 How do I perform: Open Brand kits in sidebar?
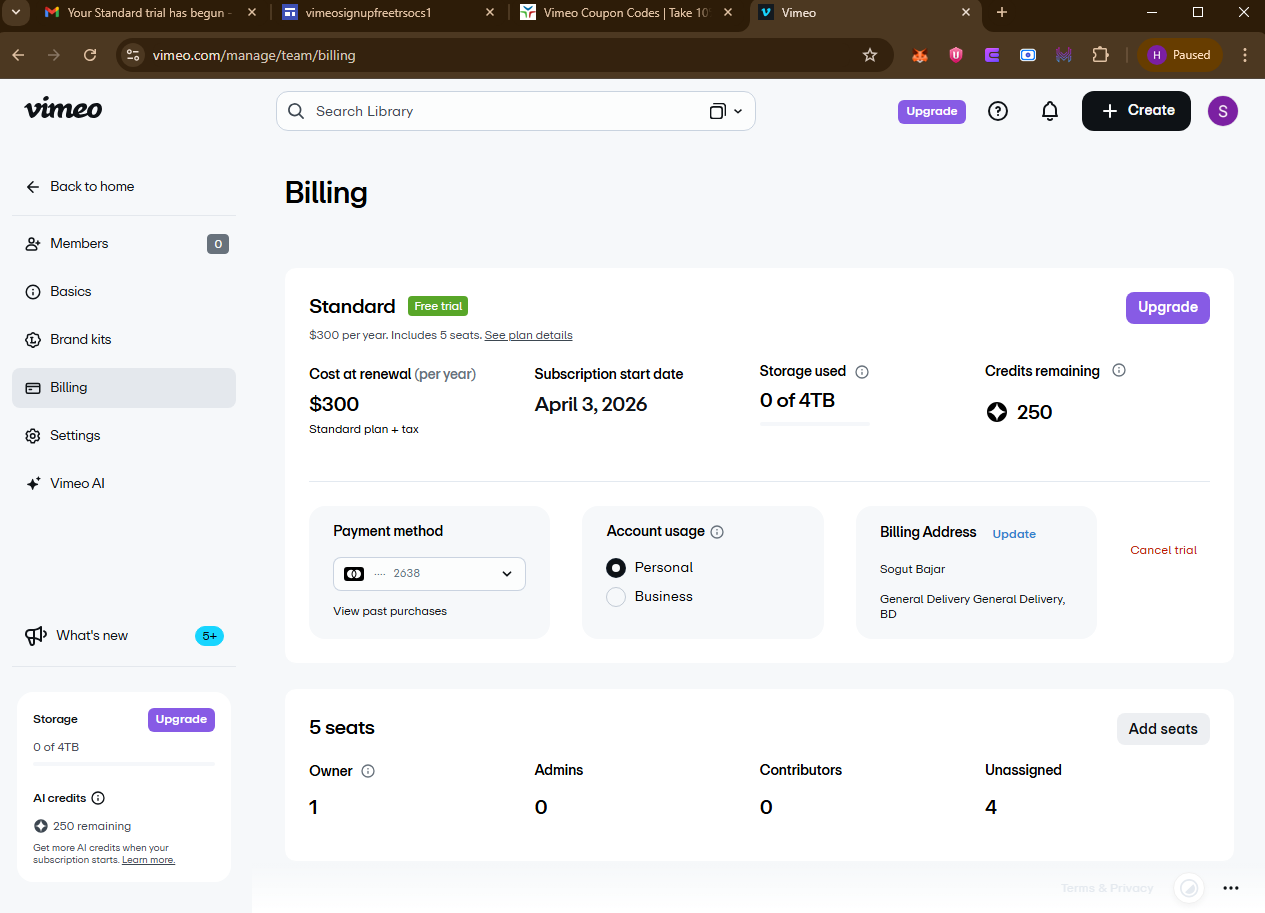click(x=124, y=340)
